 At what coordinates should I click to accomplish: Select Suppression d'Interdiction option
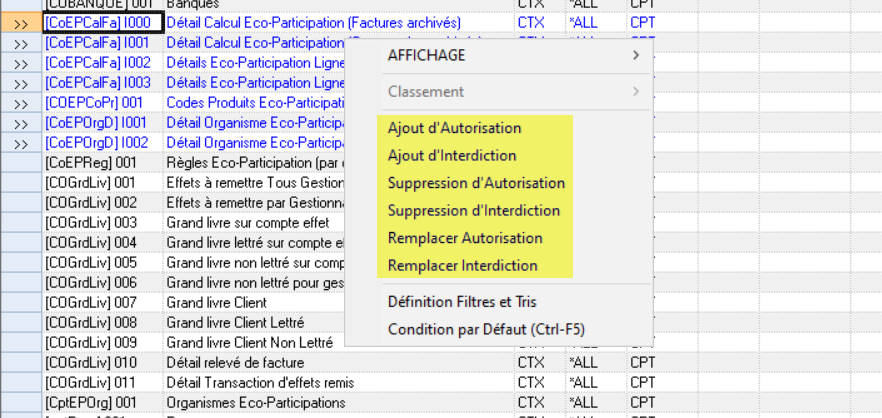pos(473,211)
